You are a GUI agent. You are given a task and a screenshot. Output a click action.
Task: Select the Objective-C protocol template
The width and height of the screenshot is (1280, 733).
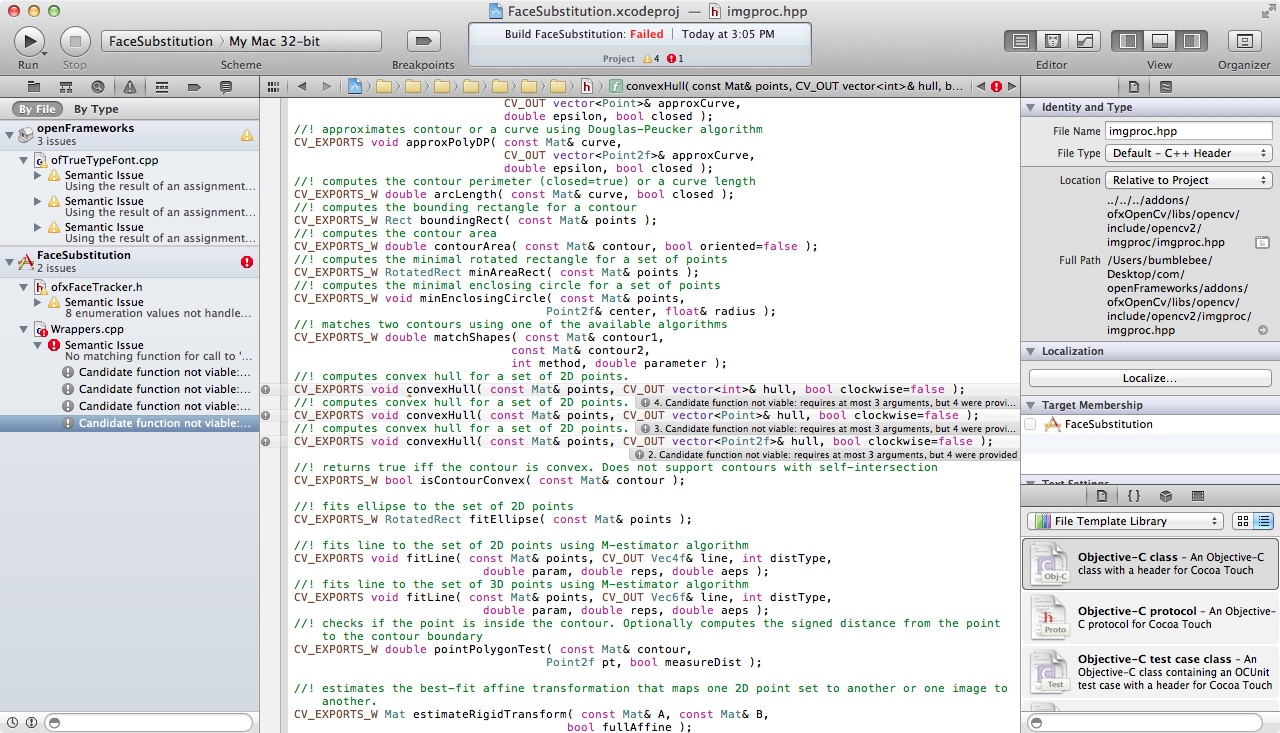coord(1150,617)
